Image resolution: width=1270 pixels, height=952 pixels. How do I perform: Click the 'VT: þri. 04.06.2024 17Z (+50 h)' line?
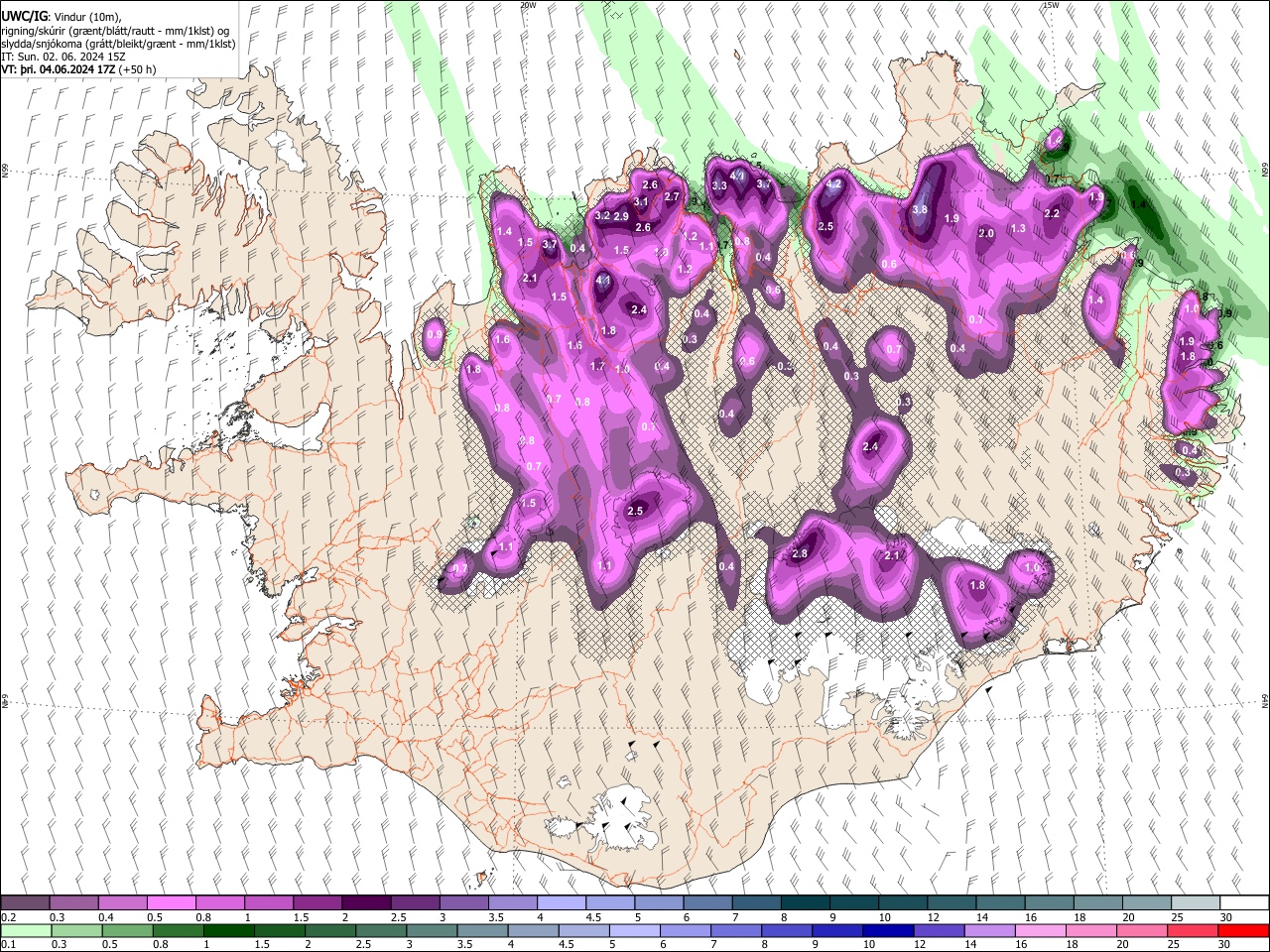pos(78,69)
